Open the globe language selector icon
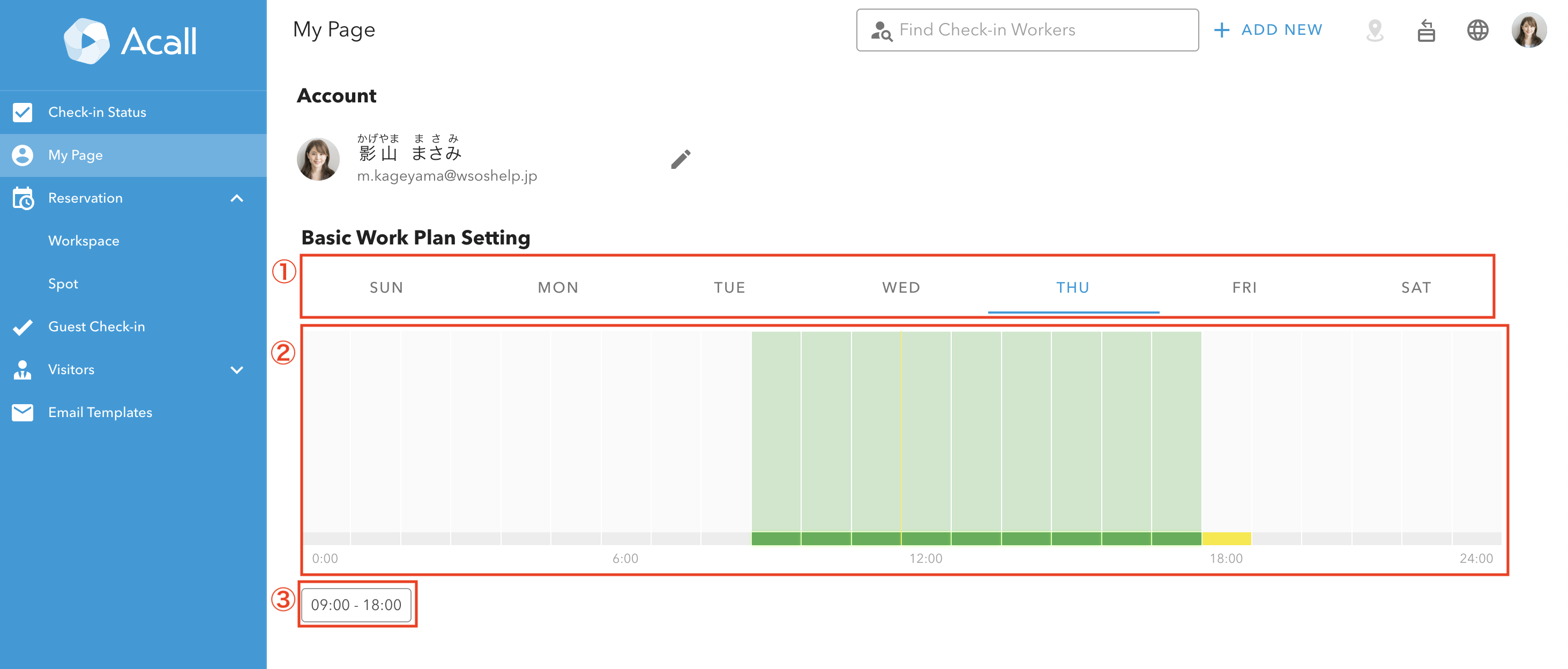This screenshot has height=669, width=1568. [x=1477, y=30]
